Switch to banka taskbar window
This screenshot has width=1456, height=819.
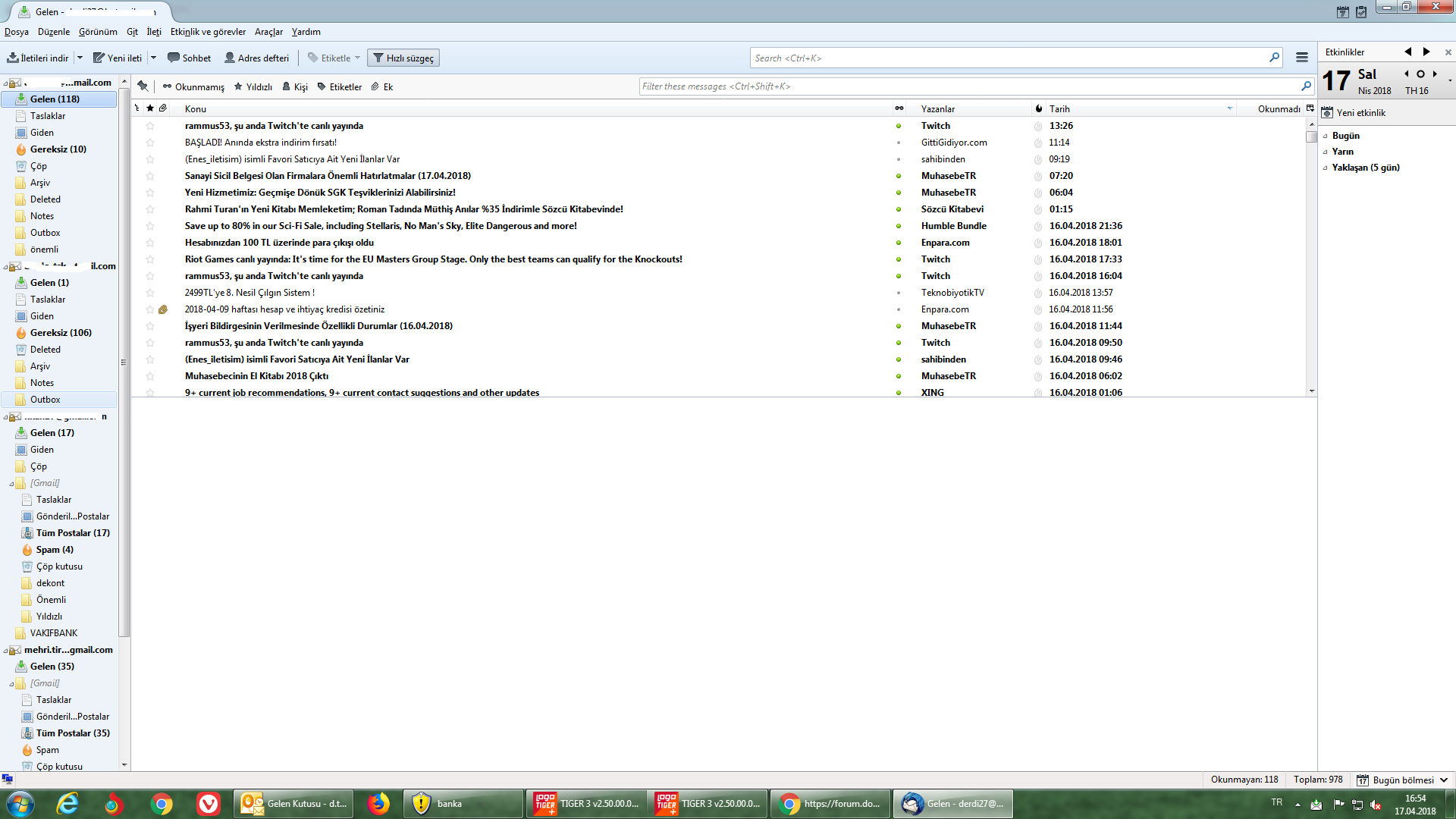(463, 804)
